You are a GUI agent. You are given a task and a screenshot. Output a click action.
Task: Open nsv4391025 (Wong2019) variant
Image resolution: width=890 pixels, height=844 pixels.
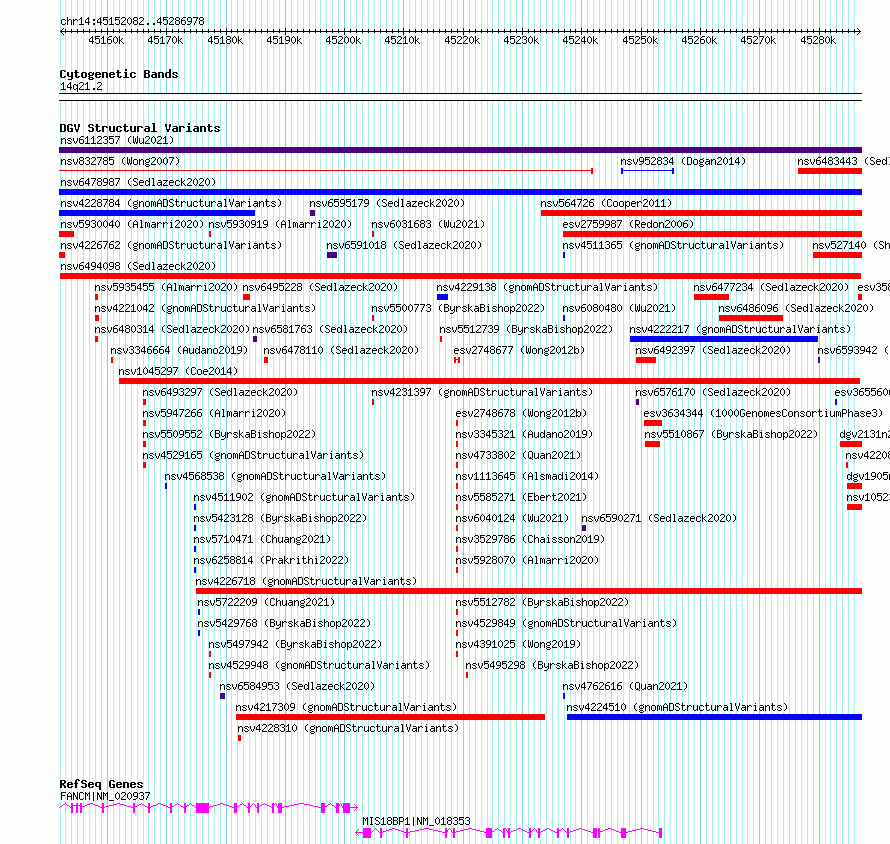coord(518,644)
